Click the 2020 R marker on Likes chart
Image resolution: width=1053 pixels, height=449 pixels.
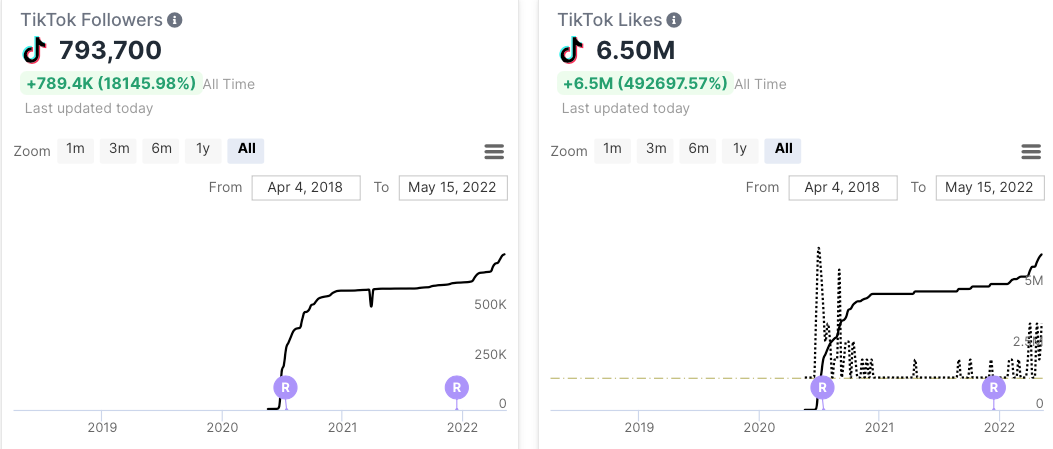tap(822, 387)
